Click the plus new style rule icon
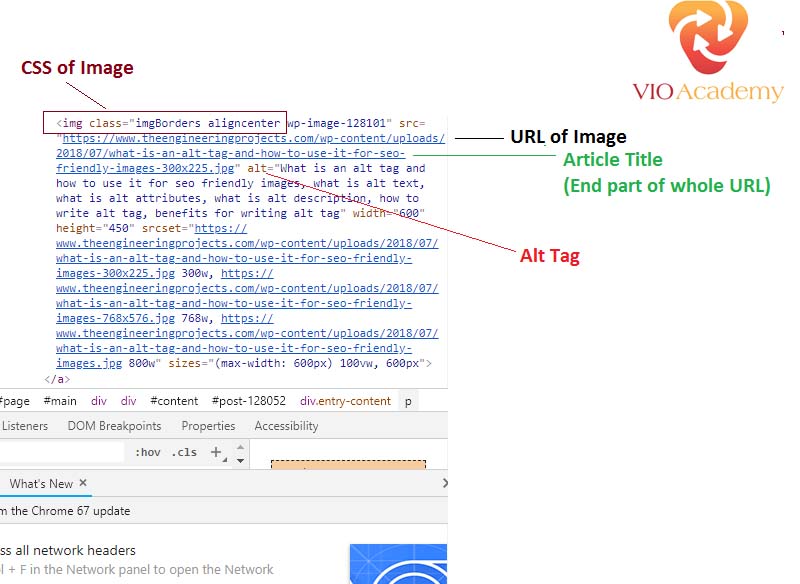 click(215, 452)
